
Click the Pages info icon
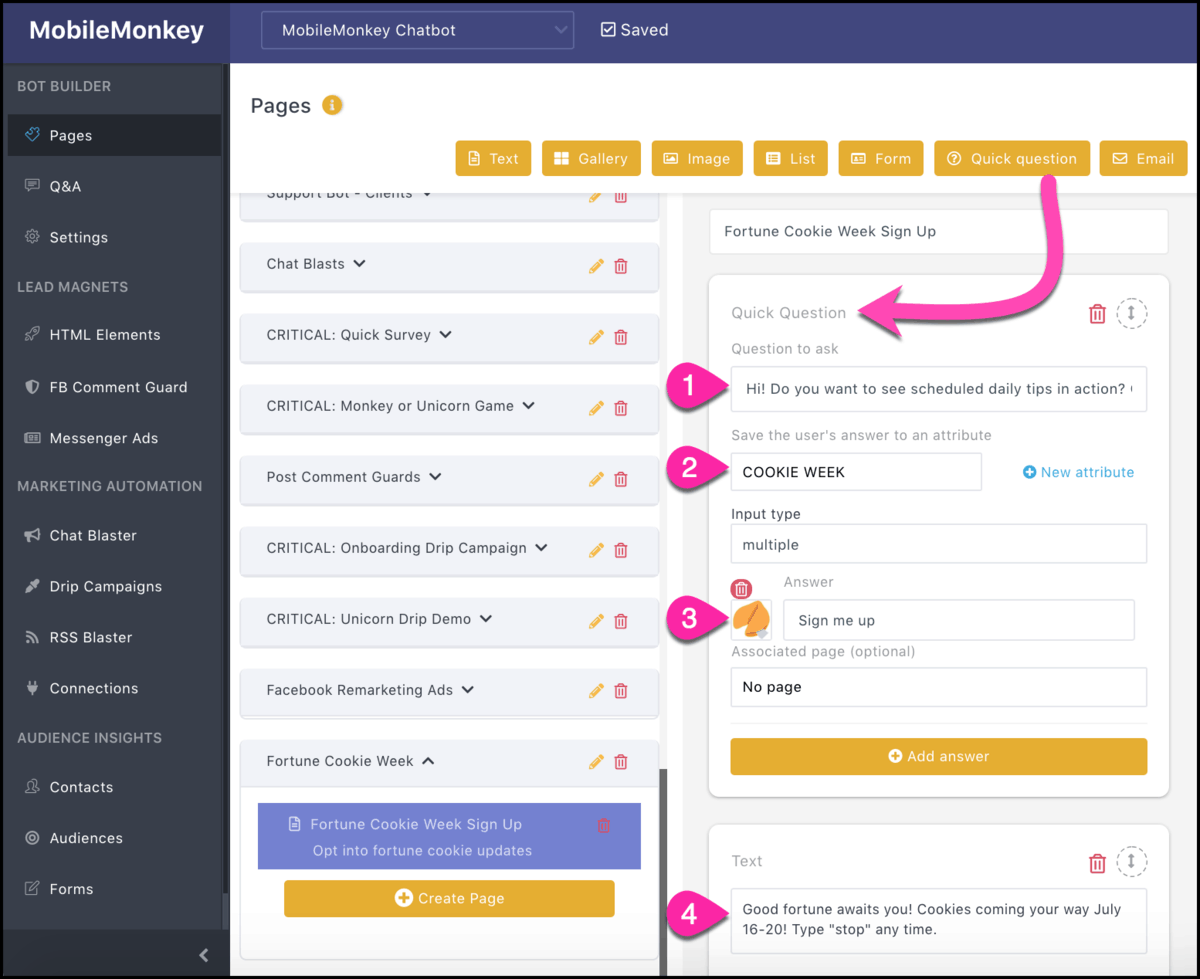pyautogui.click(x=333, y=105)
